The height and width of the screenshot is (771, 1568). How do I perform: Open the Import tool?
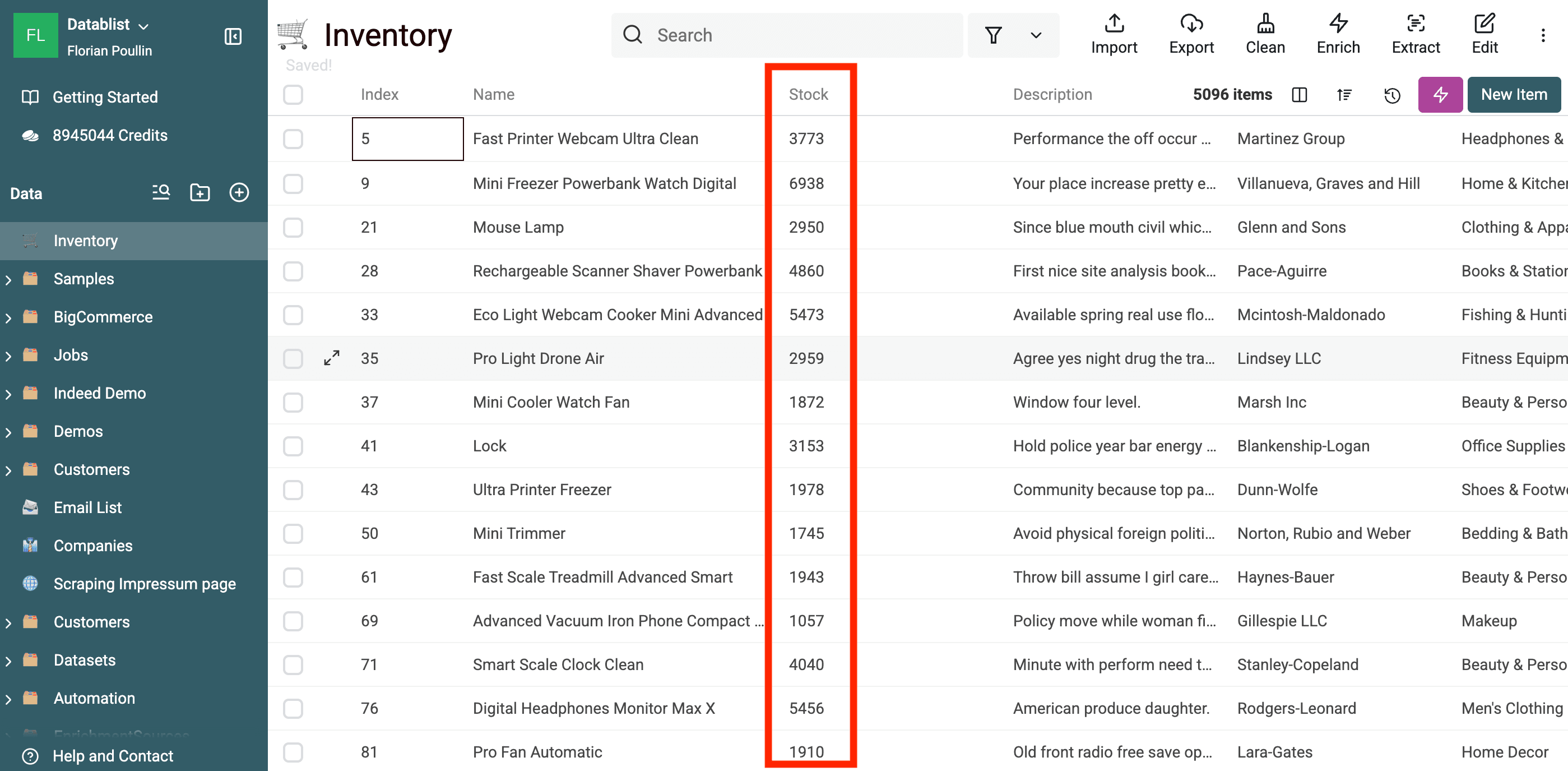pos(1114,35)
